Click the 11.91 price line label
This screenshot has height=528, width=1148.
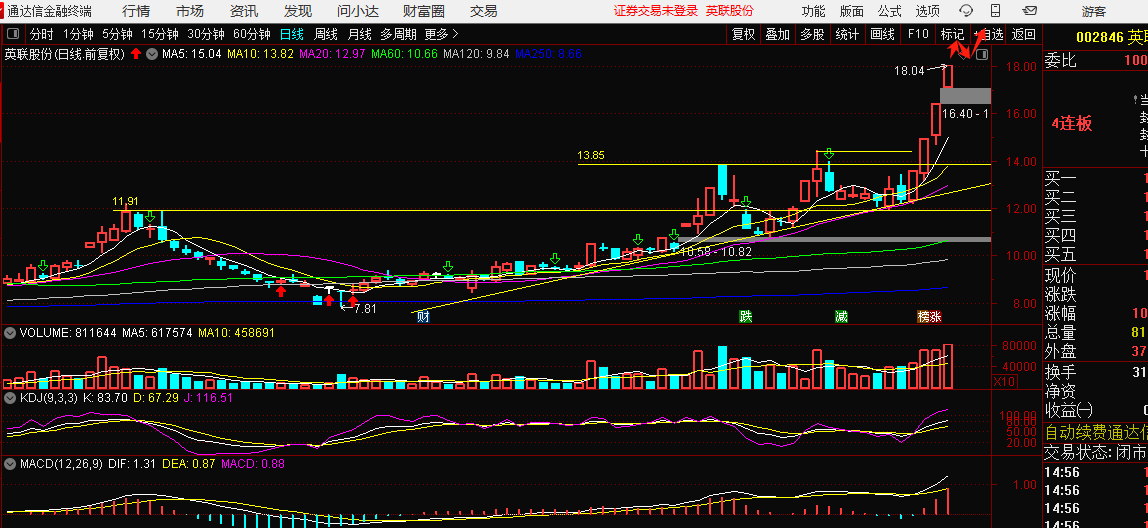[126, 201]
